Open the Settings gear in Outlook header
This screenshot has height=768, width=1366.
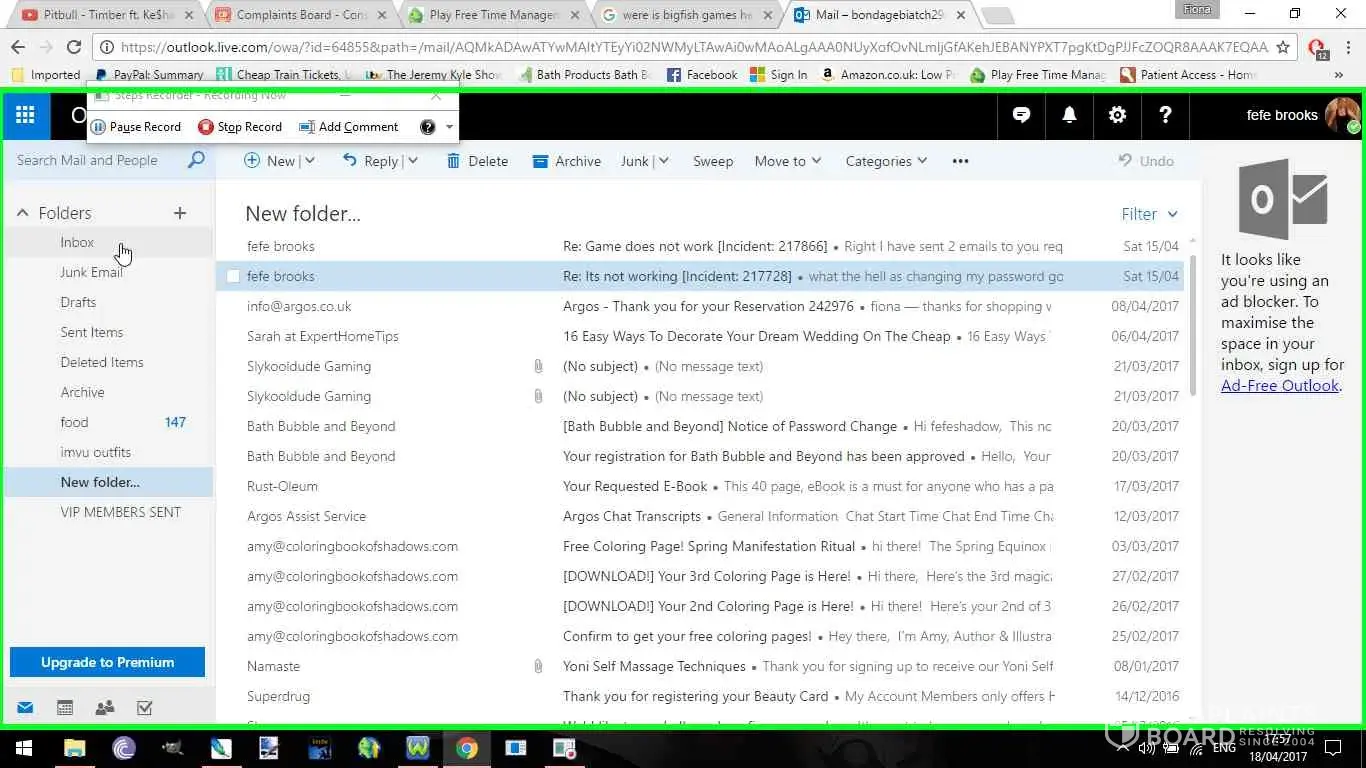(x=1117, y=115)
